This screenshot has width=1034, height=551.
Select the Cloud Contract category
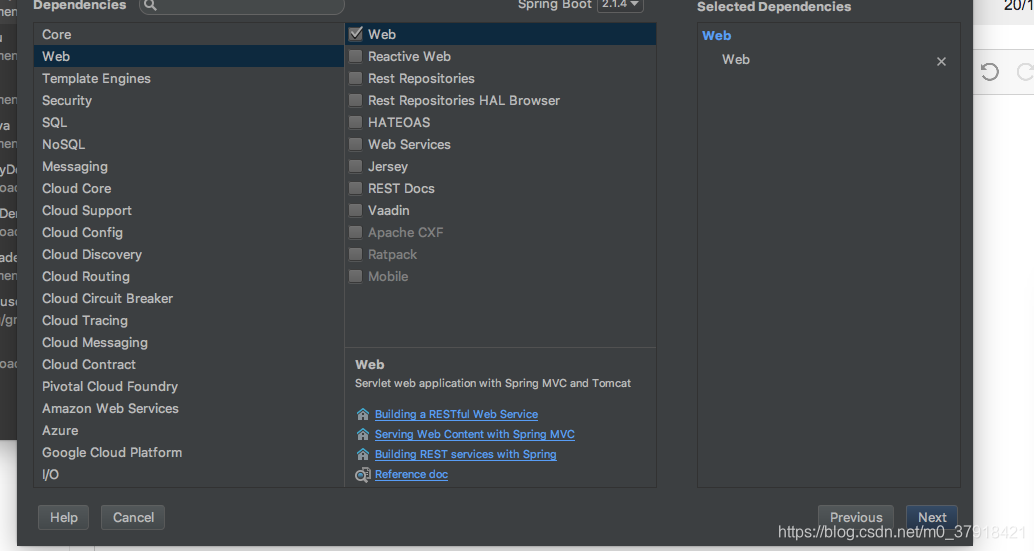pos(189,364)
